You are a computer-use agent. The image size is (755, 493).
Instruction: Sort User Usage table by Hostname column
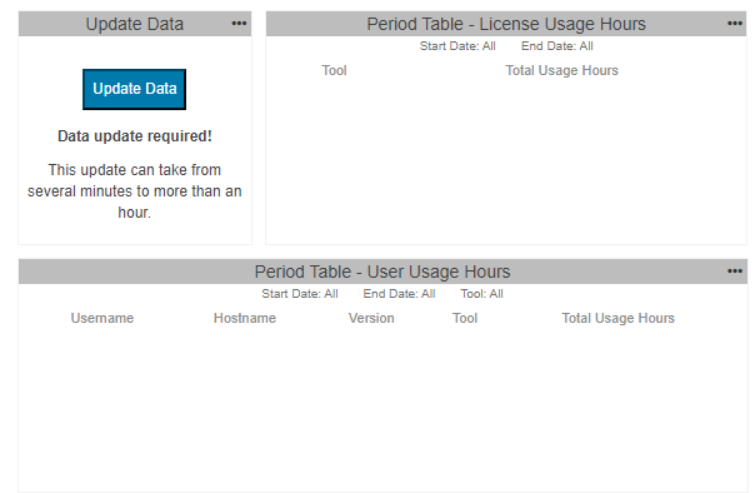(x=245, y=318)
